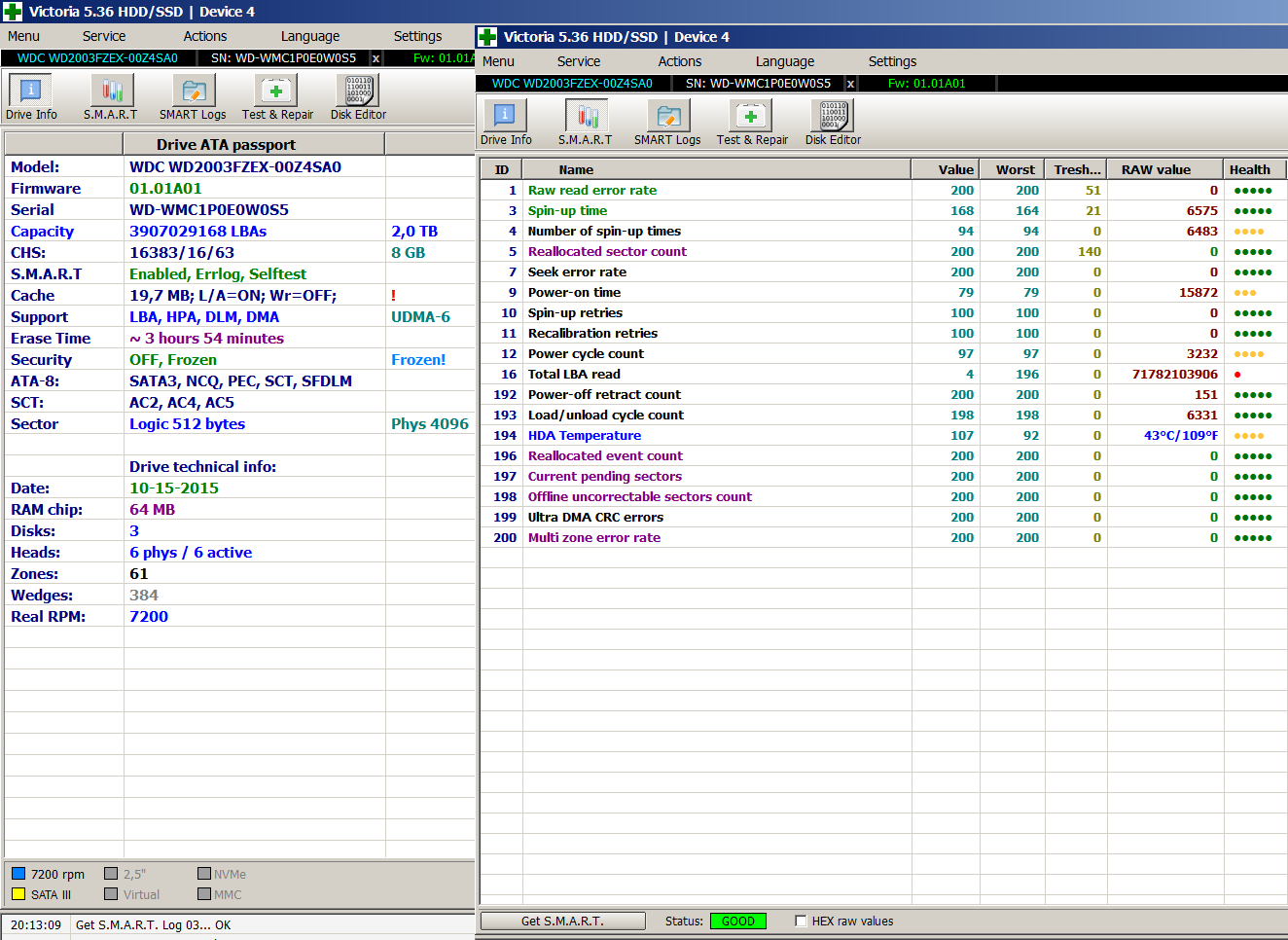
Task: Open the Settings menu in the left window
Action: coord(417,36)
